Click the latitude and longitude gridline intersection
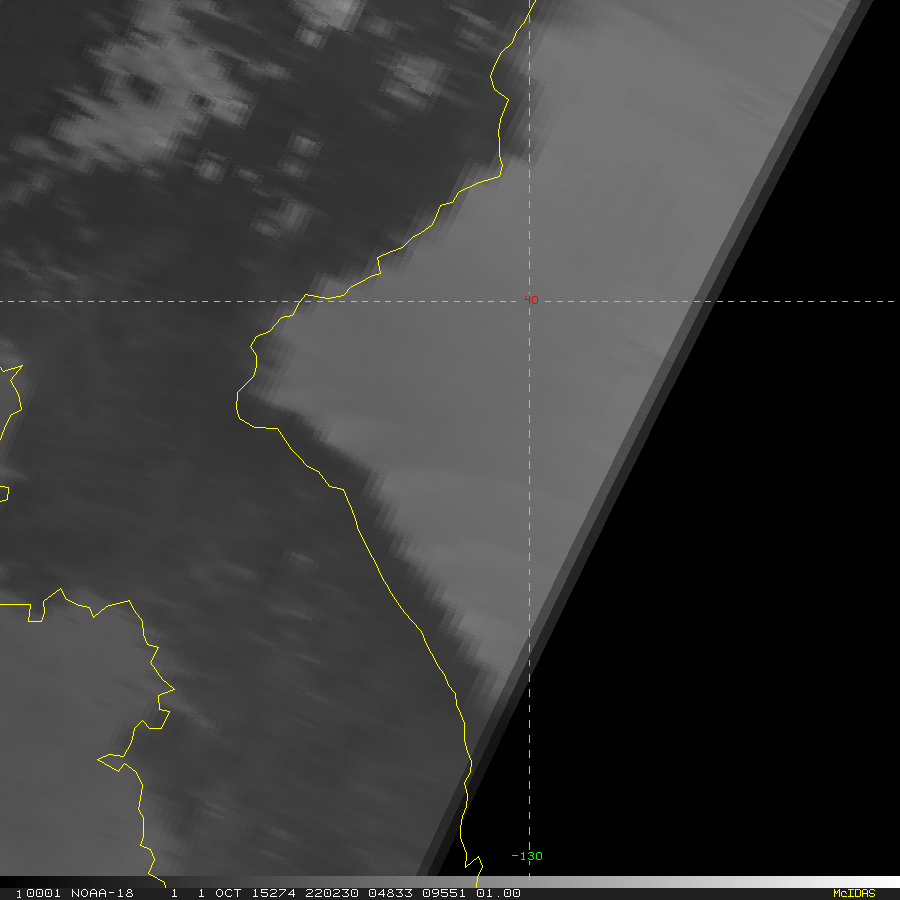900x900 pixels. (529, 301)
